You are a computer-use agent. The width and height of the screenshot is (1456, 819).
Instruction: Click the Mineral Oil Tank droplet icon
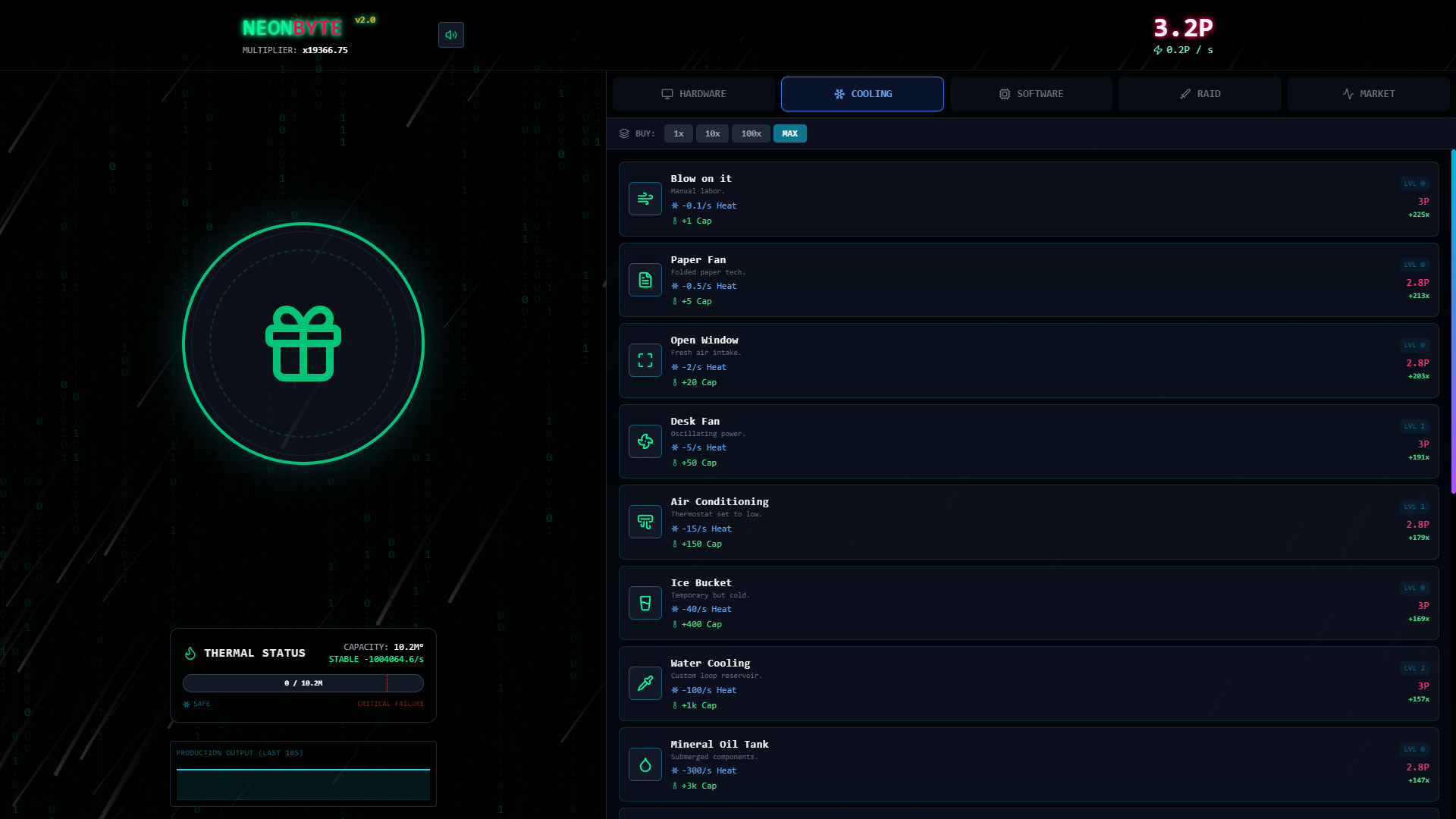click(645, 764)
